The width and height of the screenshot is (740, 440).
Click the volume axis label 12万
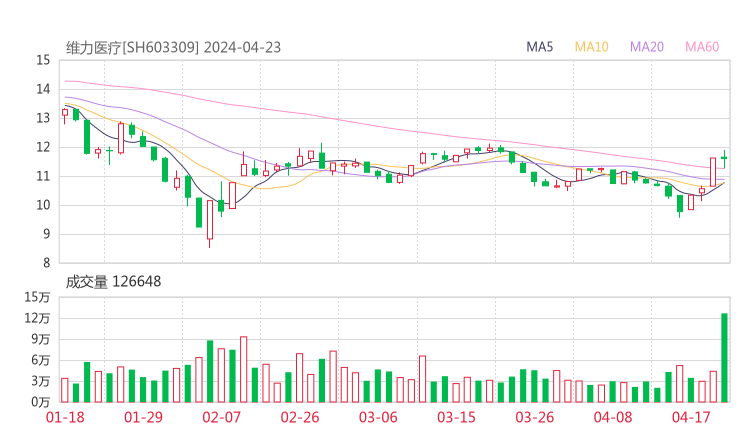tap(37, 318)
